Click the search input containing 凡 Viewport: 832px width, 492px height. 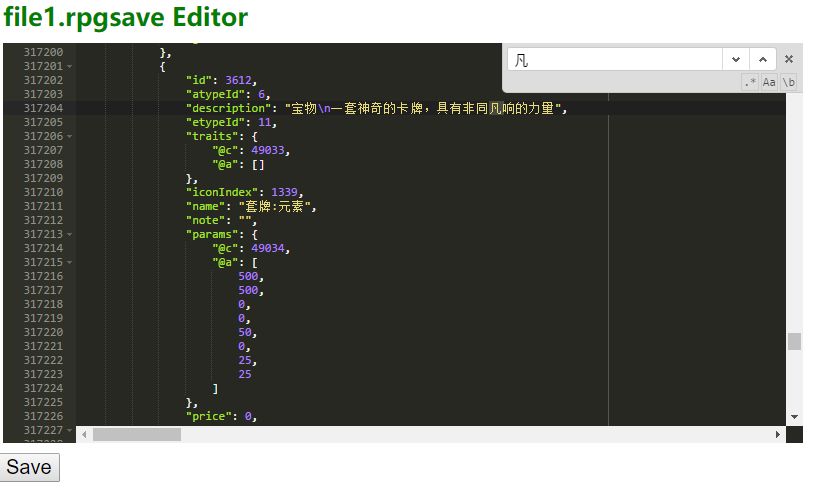click(615, 59)
